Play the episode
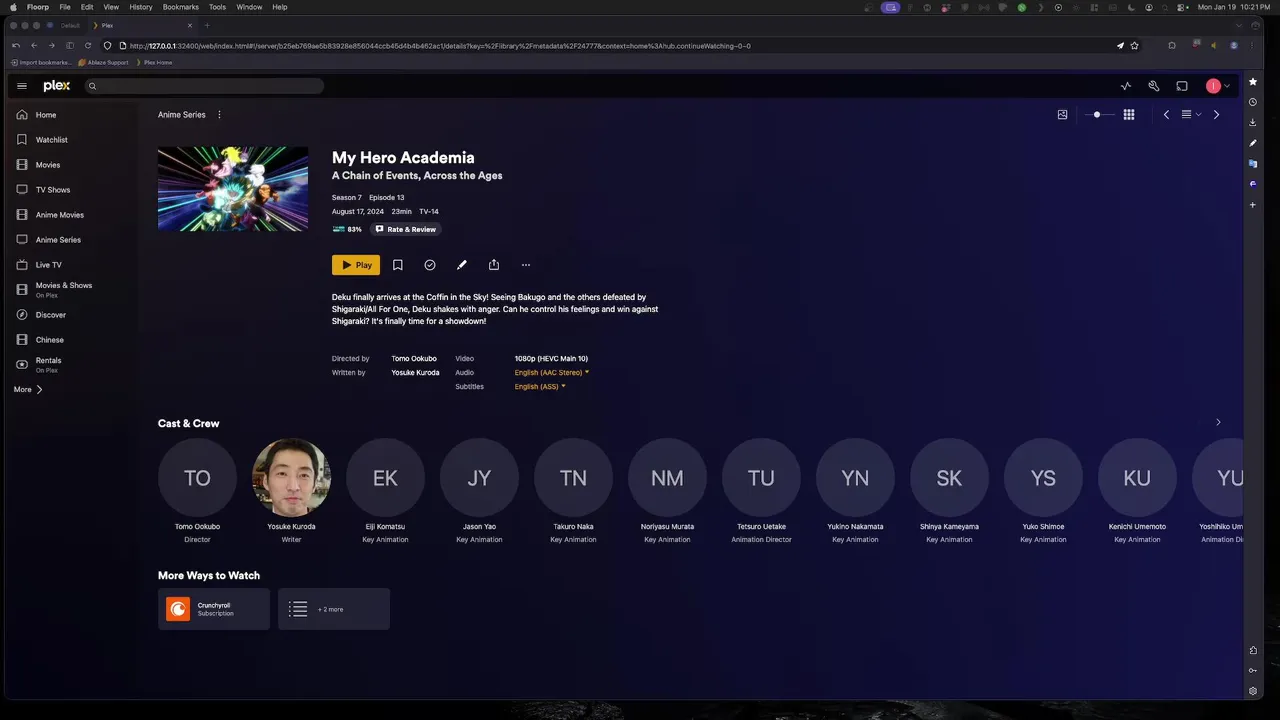Viewport: 1280px width, 720px height. 356,265
